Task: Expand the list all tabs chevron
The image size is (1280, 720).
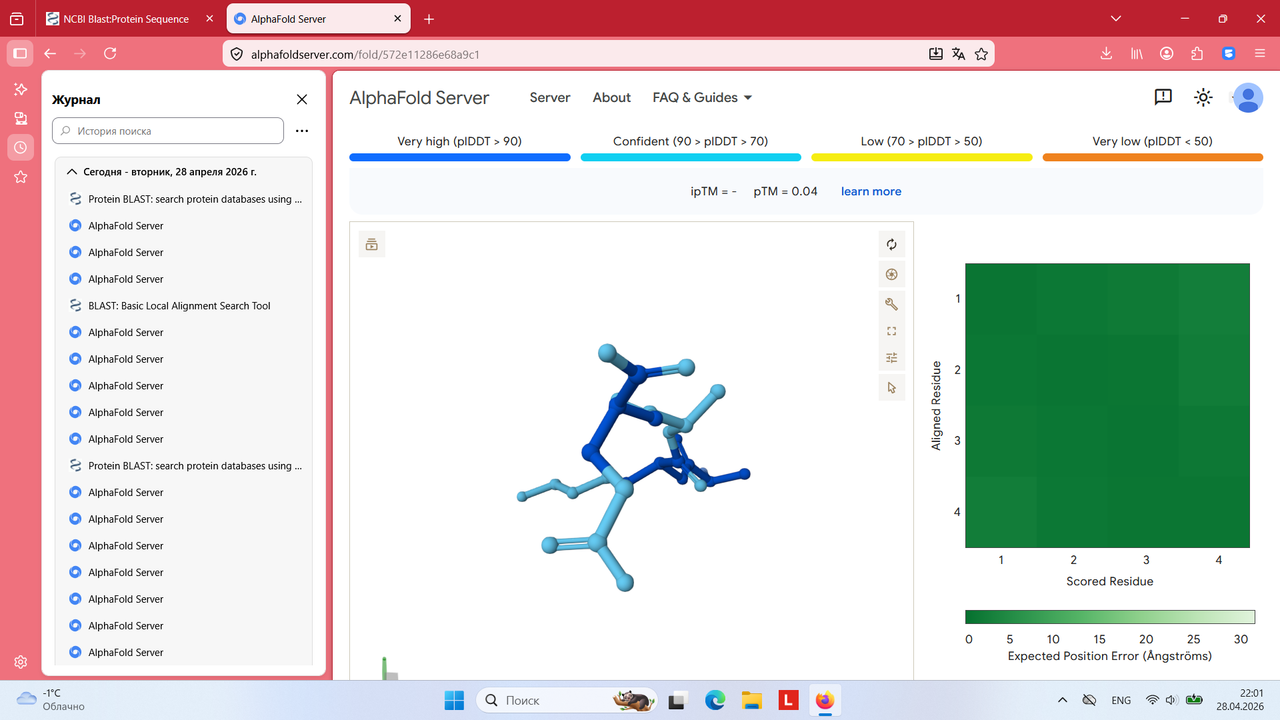Action: 1117,19
